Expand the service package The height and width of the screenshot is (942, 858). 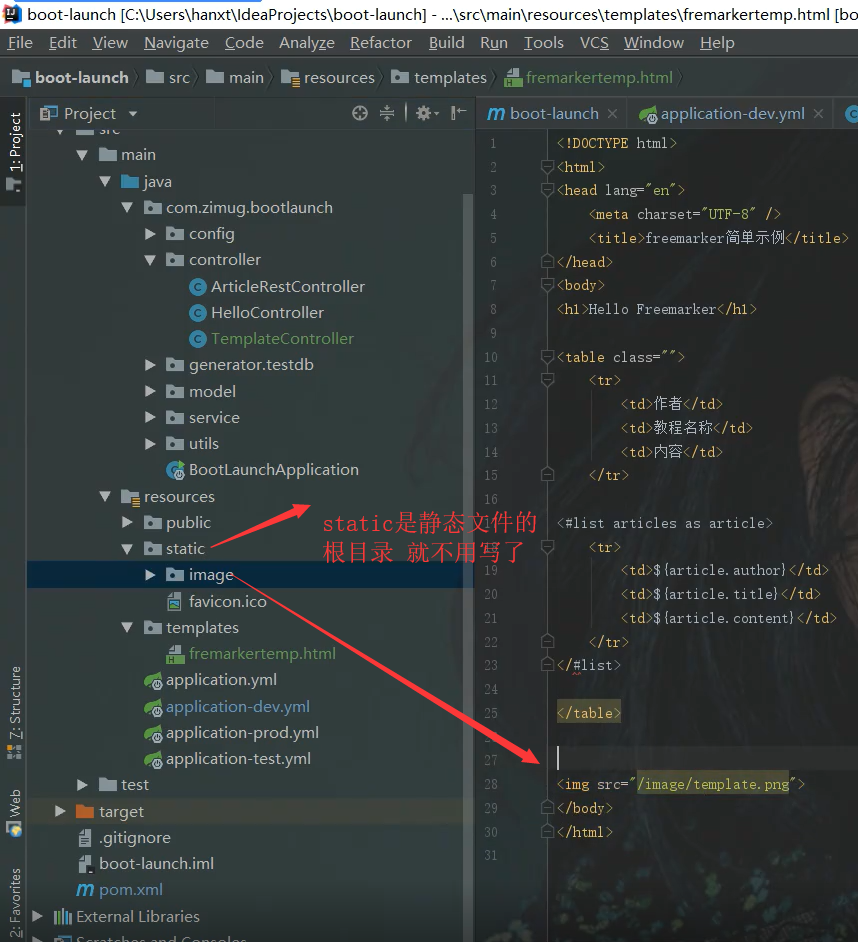click(150, 418)
